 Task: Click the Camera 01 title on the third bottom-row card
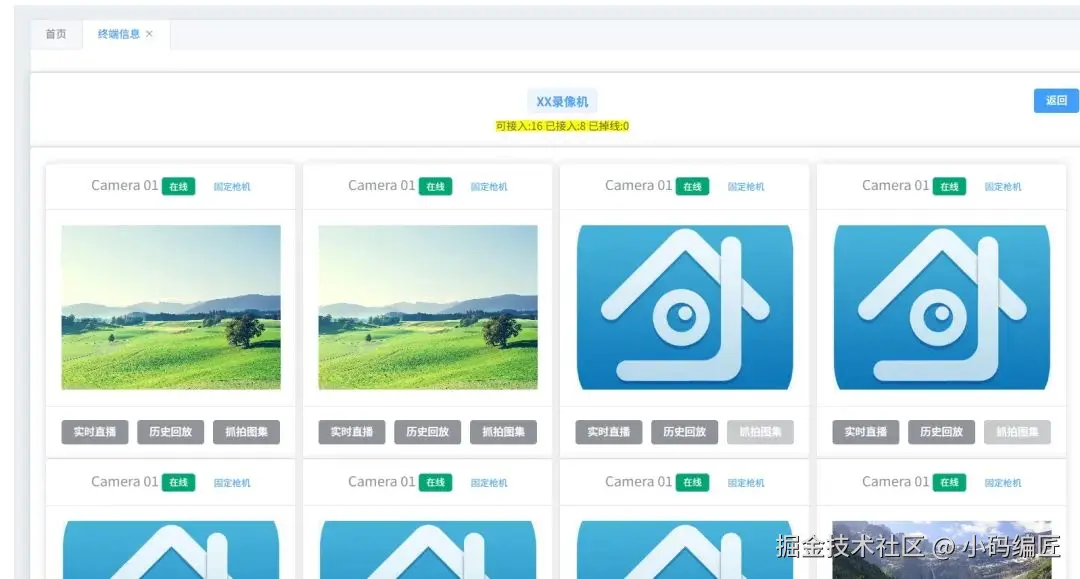coord(638,481)
